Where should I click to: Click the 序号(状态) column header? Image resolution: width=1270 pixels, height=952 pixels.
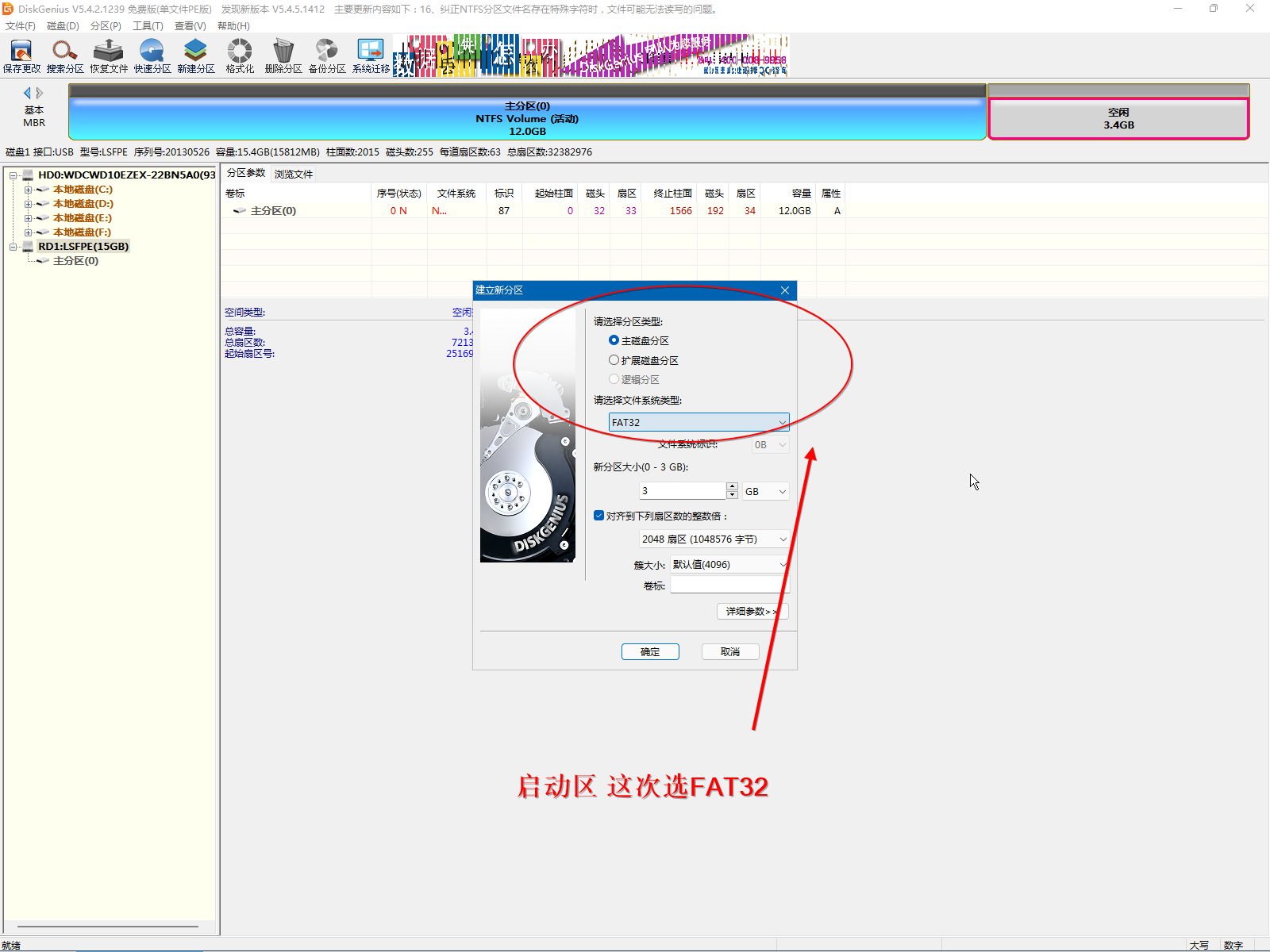tap(398, 194)
